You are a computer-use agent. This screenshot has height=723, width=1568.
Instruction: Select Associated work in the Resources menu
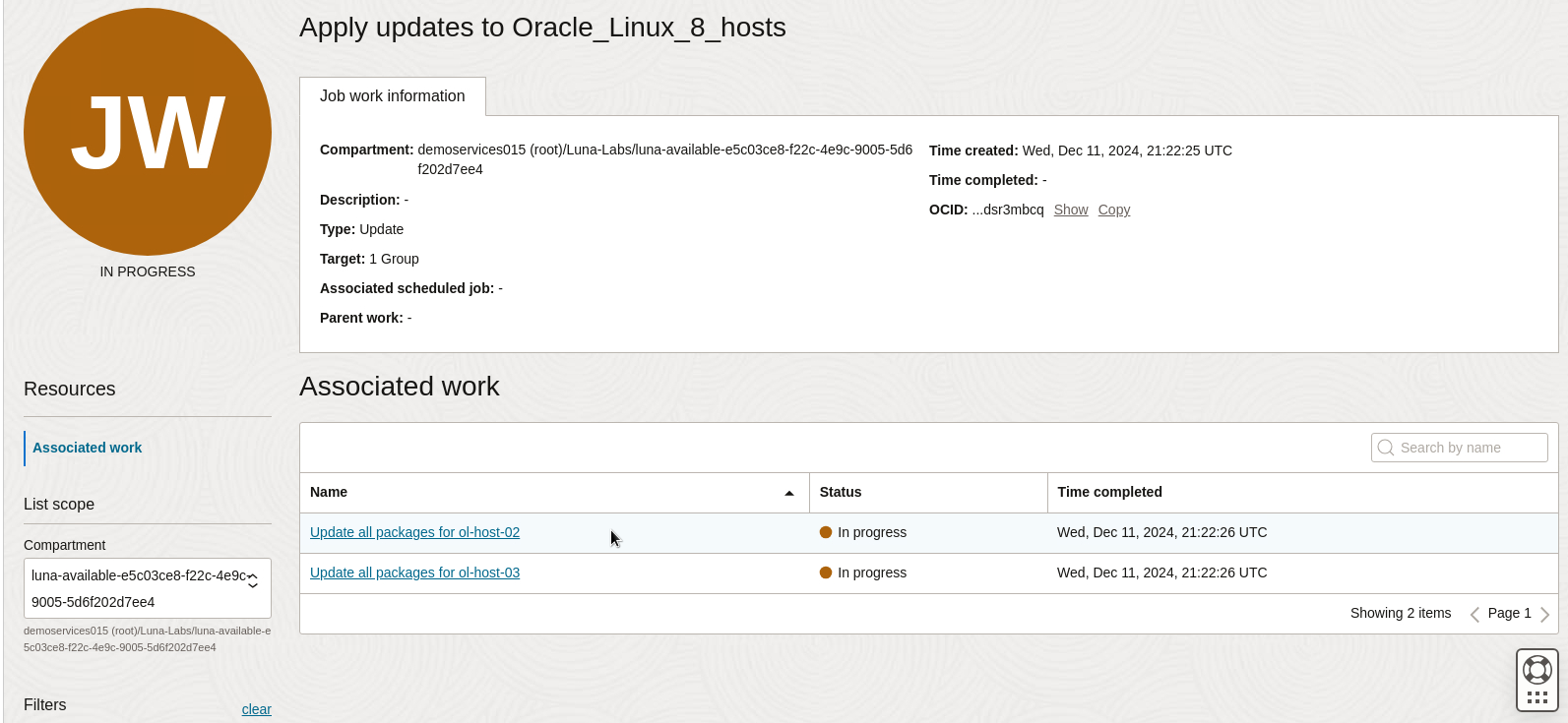tap(88, 448)
